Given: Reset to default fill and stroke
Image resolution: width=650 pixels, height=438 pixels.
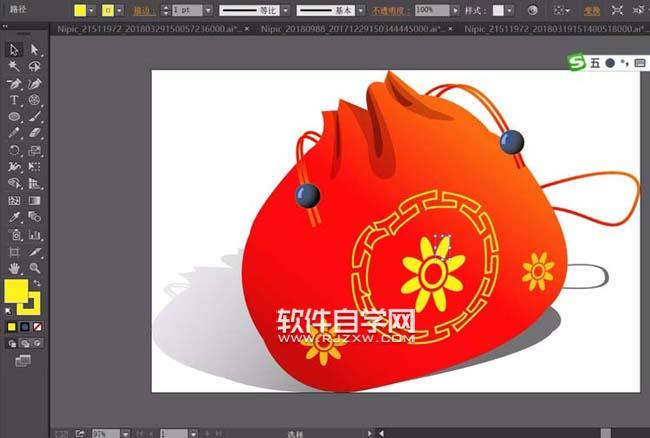Looking at the screenshot, I should coord(8,311).
